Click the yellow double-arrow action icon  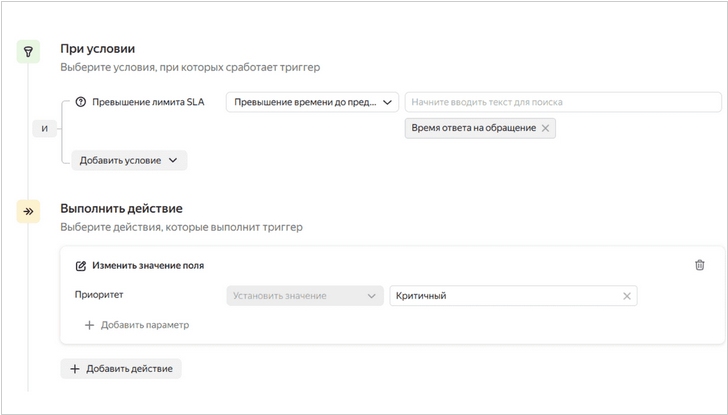point(28,212)
